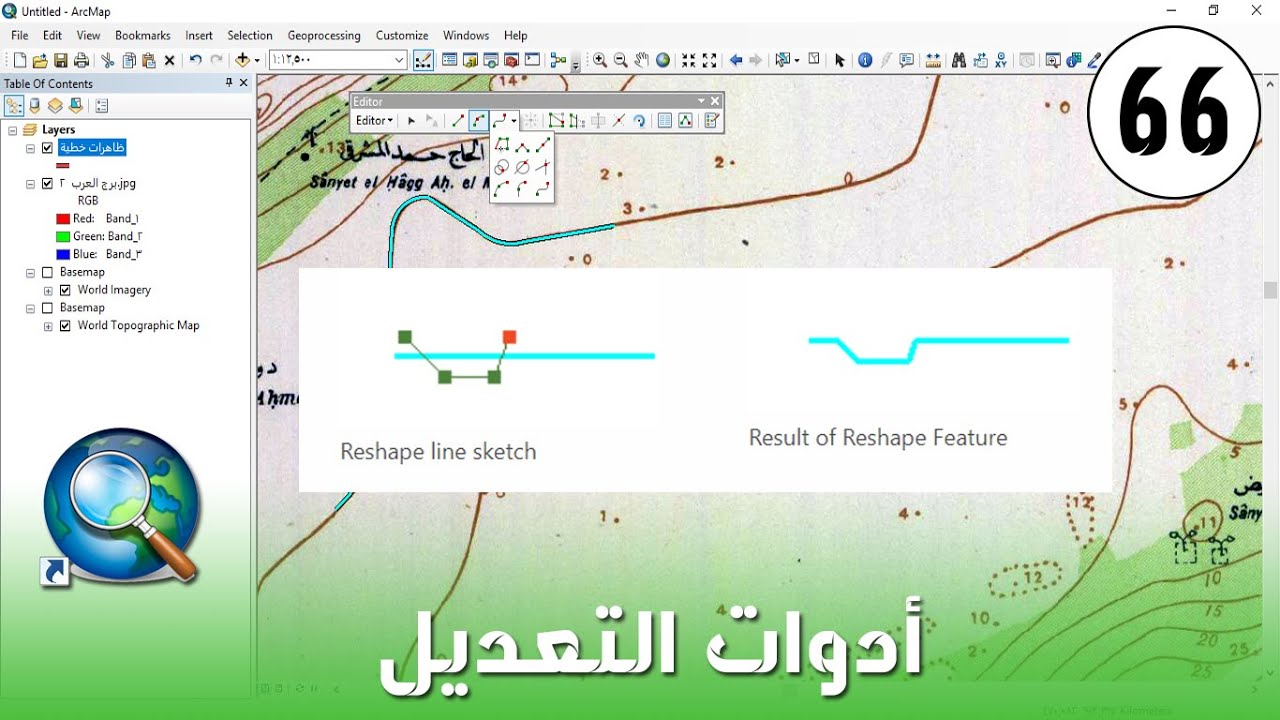Image resolution: width=1280 pixels, height=720 pixels.
Task: Open the Editor dropdown menu
Action: coord(374,120)
